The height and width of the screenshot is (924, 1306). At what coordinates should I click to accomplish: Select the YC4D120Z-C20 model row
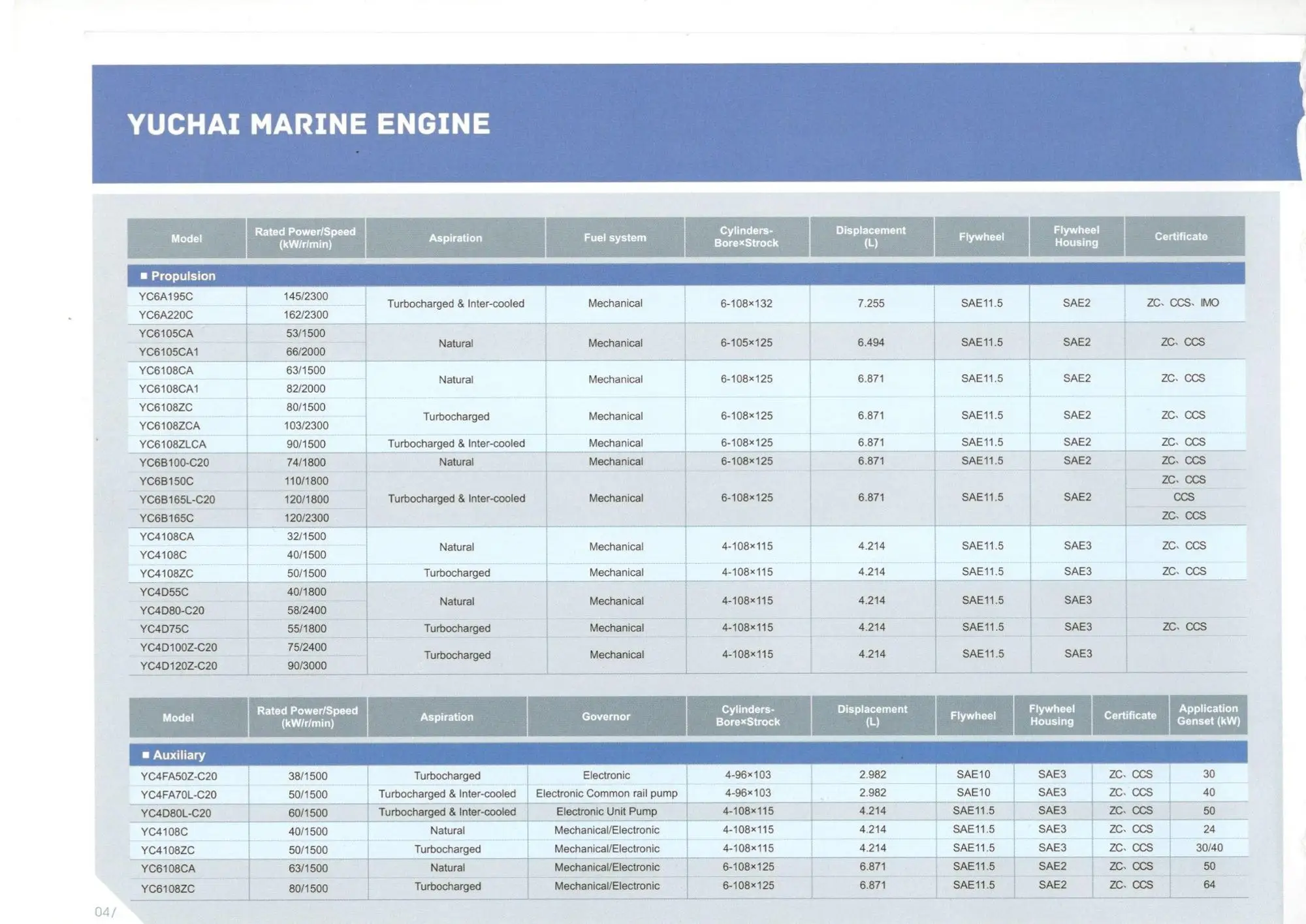(178, 666)
